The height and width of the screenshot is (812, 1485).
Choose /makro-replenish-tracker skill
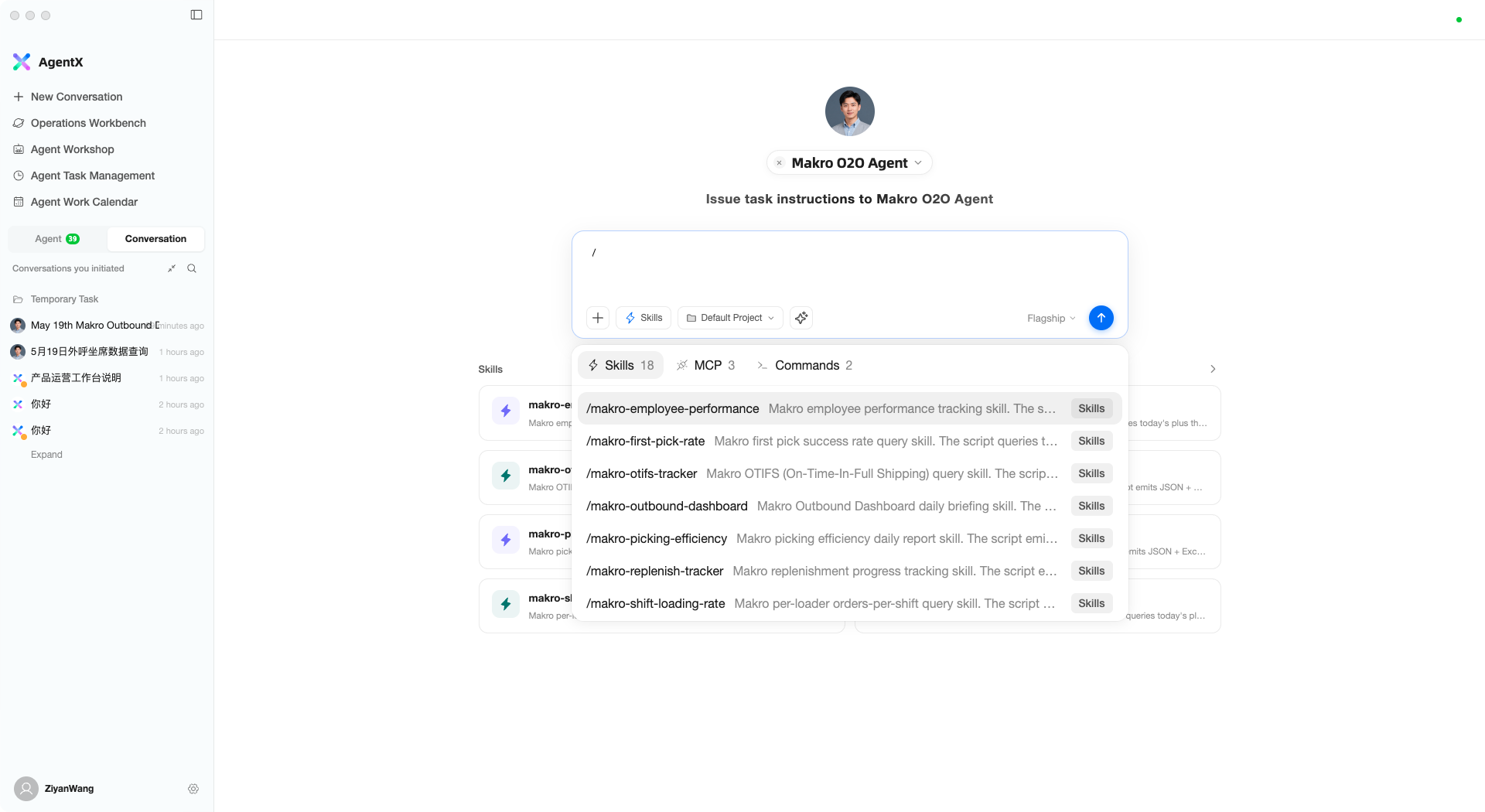[x=849, y=571]
